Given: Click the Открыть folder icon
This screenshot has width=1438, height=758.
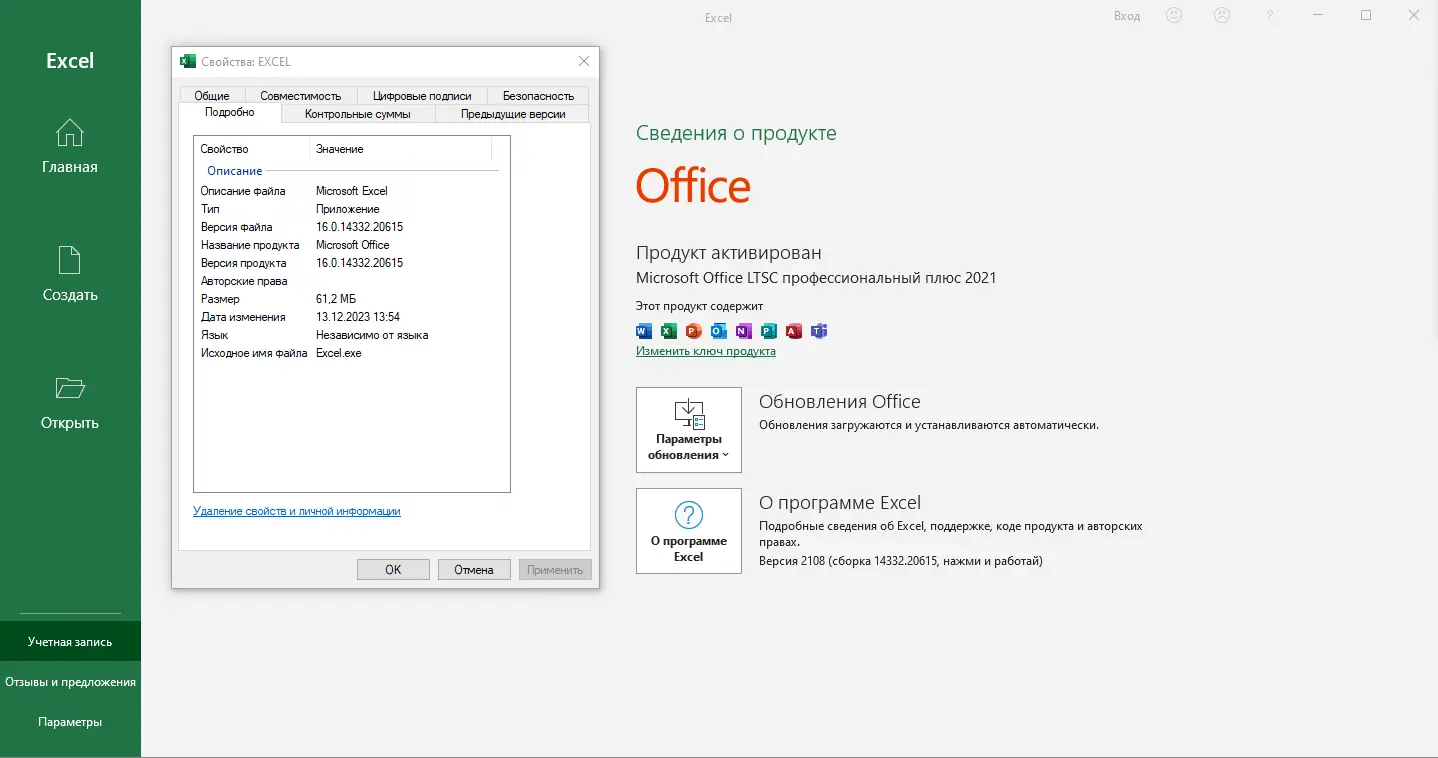Looking at the screenshot, I should 70,388.
